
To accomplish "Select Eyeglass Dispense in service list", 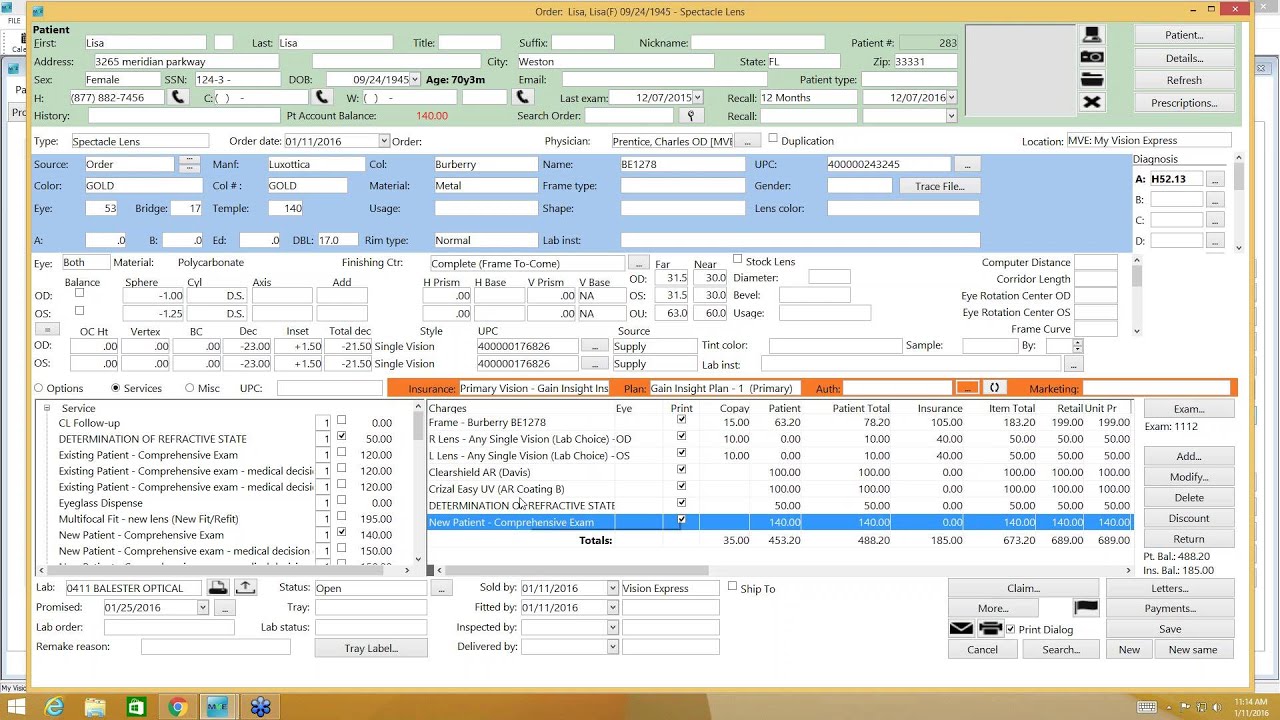I will (x=100, y=503).
